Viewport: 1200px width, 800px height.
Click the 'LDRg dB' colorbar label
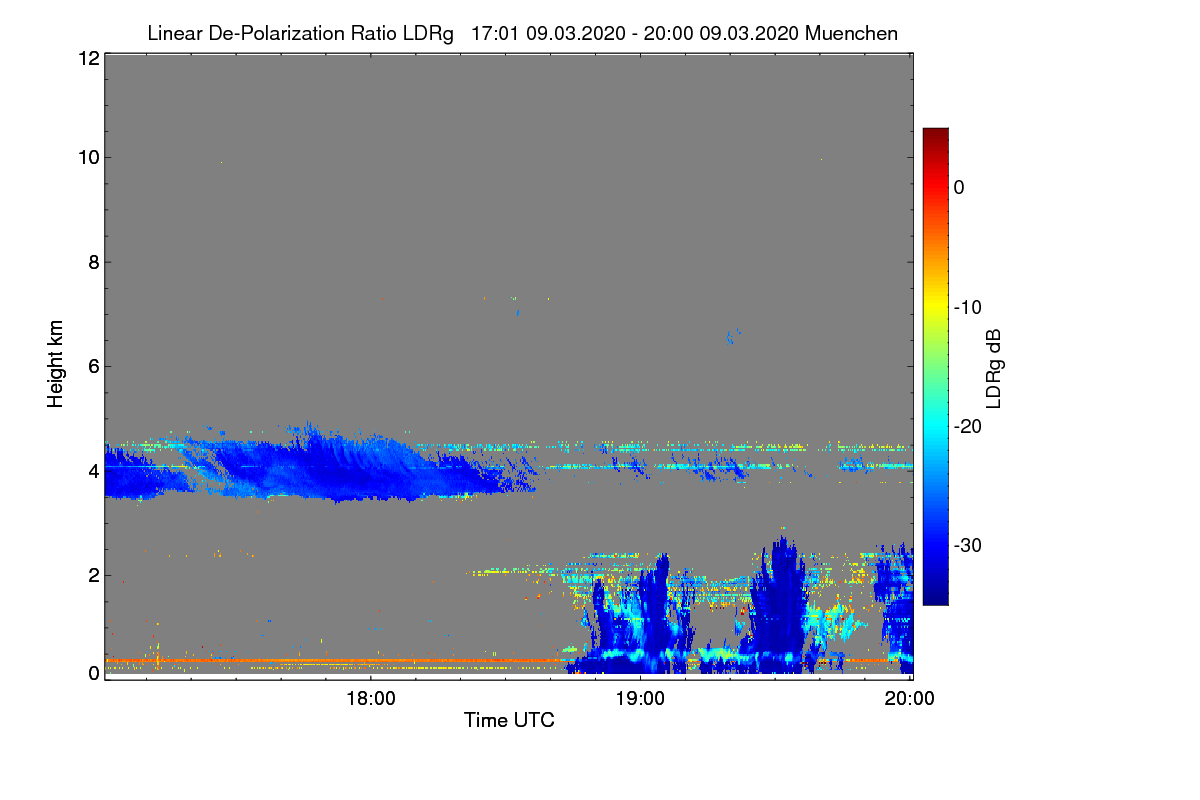[993, 367]
